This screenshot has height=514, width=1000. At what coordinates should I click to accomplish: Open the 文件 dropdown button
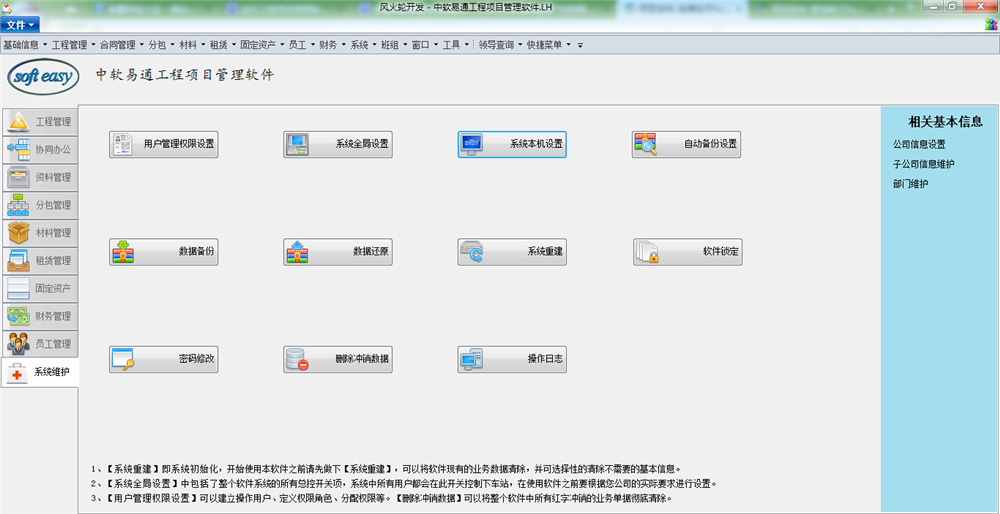(x=20, y=24)
